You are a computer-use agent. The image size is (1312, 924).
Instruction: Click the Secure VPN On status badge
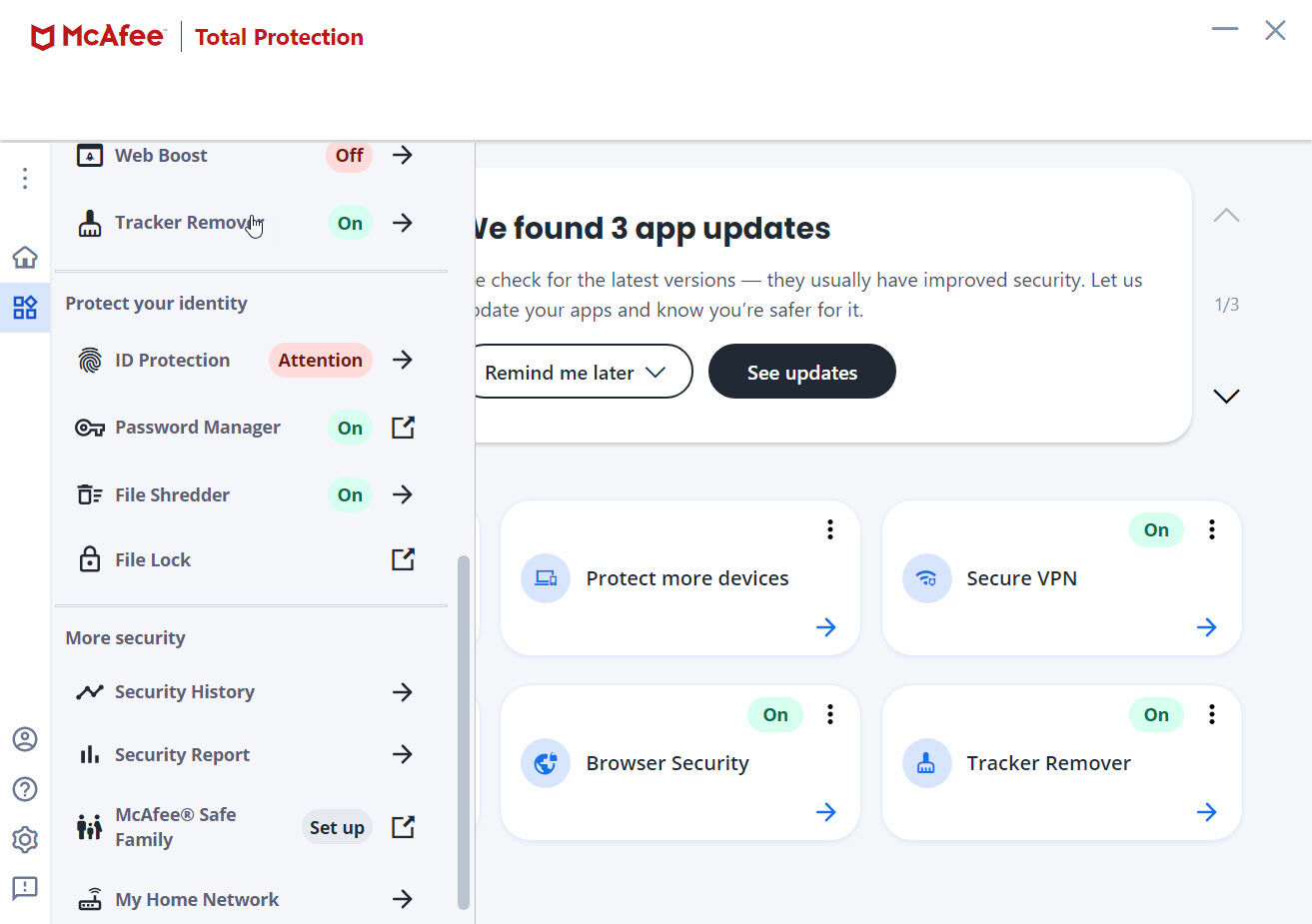(x=1156, y=530)
